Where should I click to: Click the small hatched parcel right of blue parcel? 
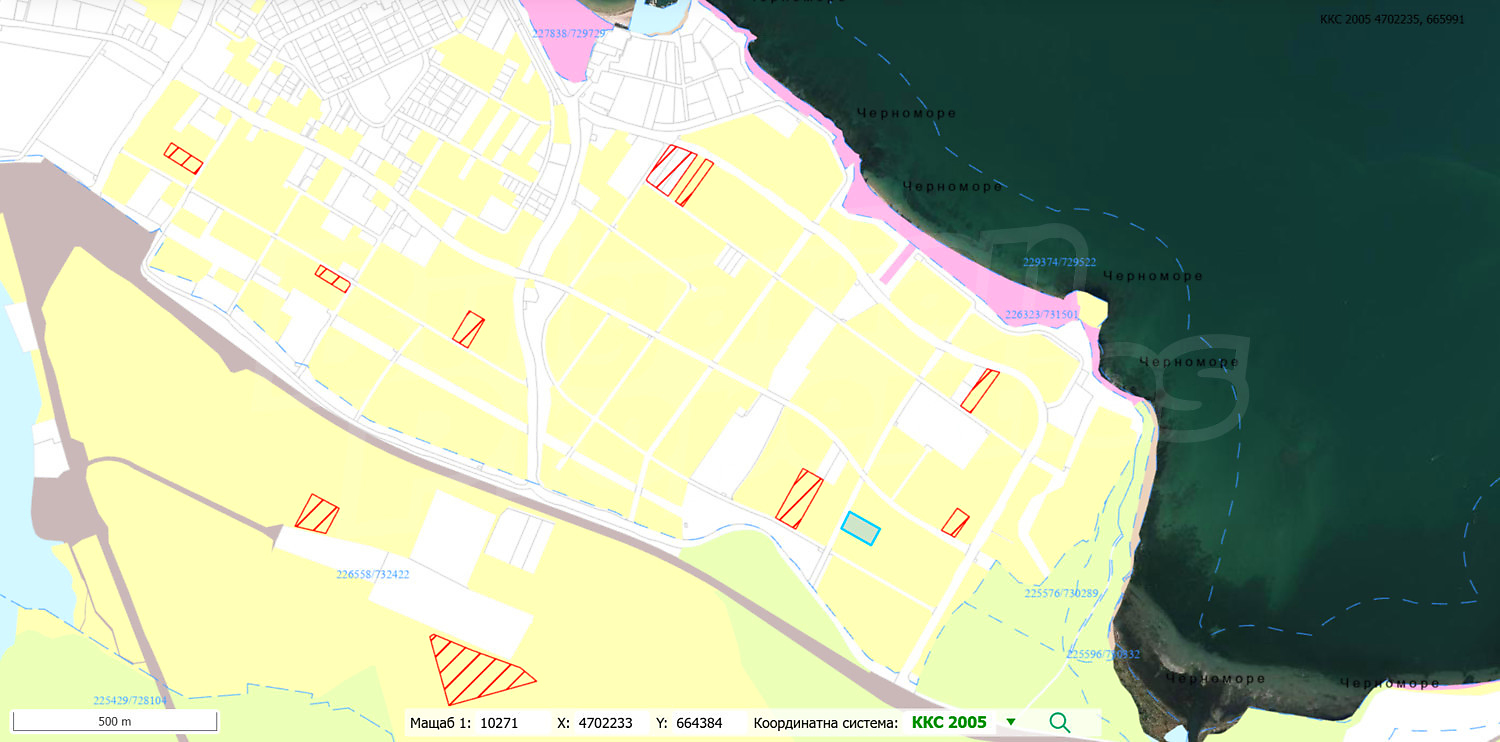[955, 522]
